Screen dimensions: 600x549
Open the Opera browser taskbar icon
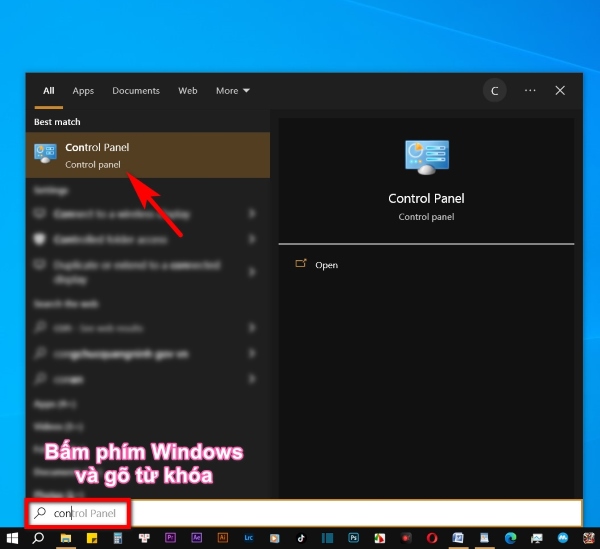431,538
